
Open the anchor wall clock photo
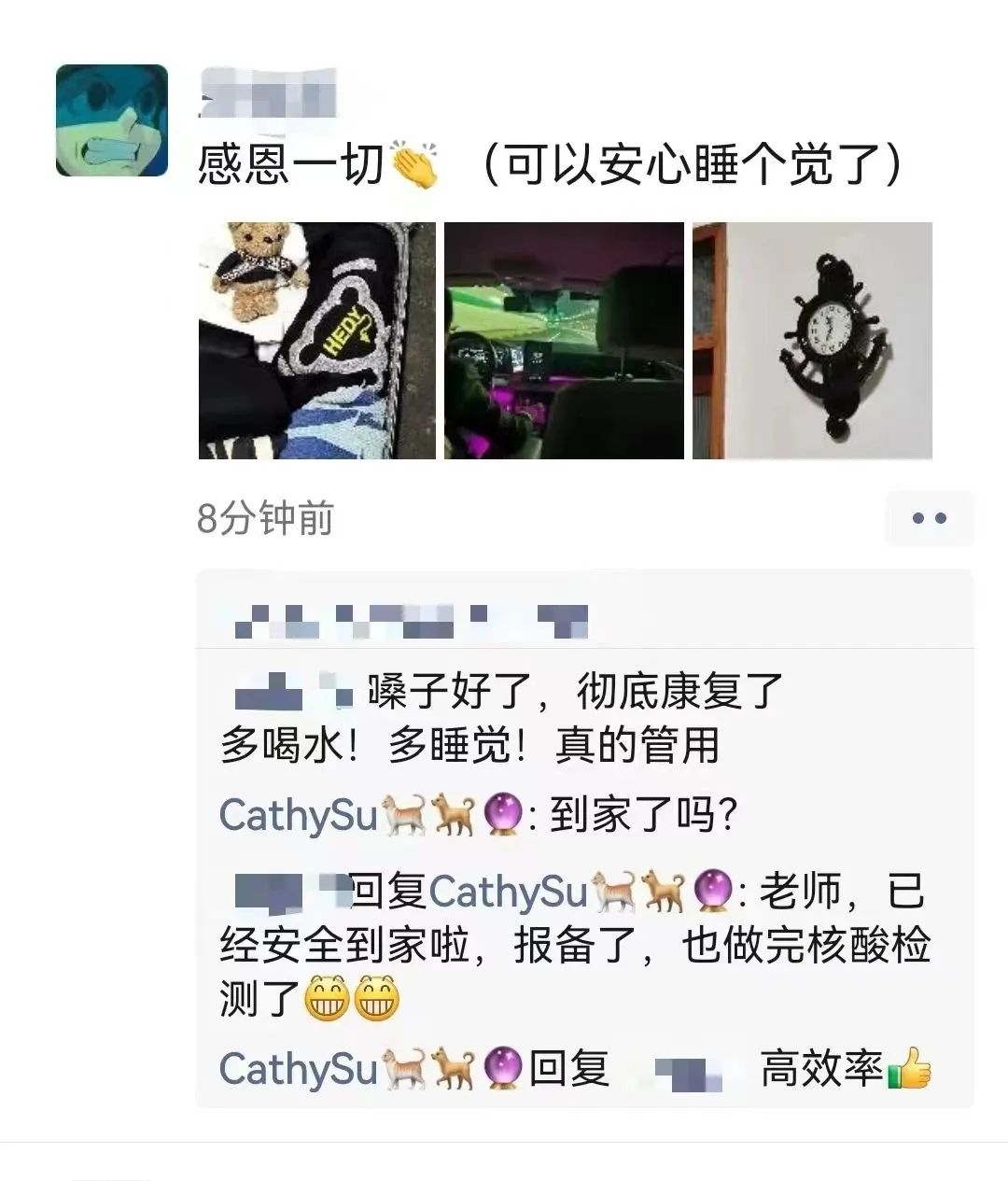812,341
